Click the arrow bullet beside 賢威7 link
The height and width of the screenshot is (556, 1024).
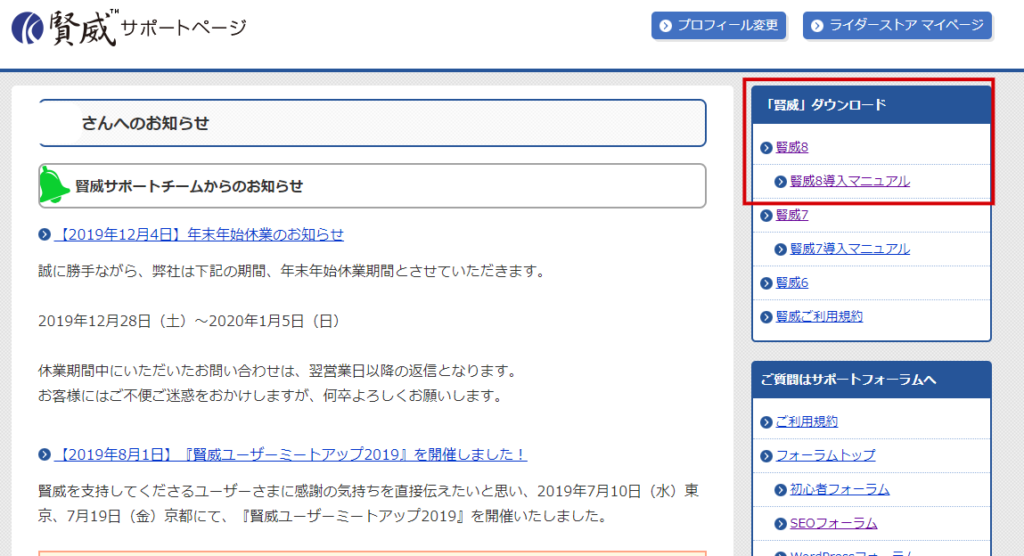(x=767, y=216)
